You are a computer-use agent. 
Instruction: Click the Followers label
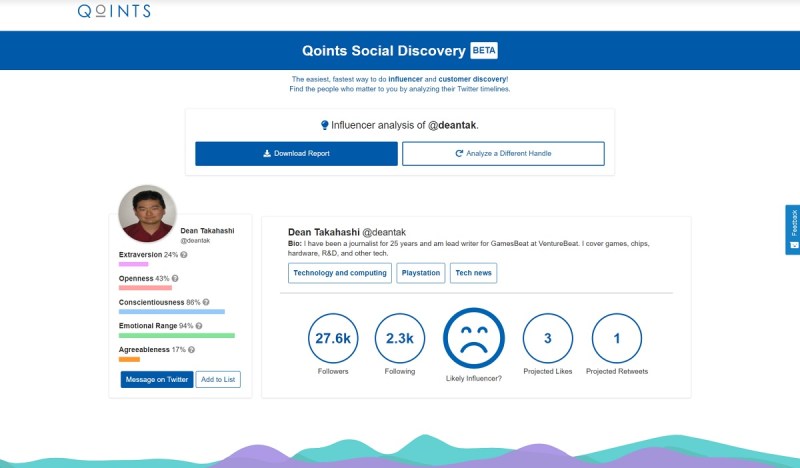[333, 372]
